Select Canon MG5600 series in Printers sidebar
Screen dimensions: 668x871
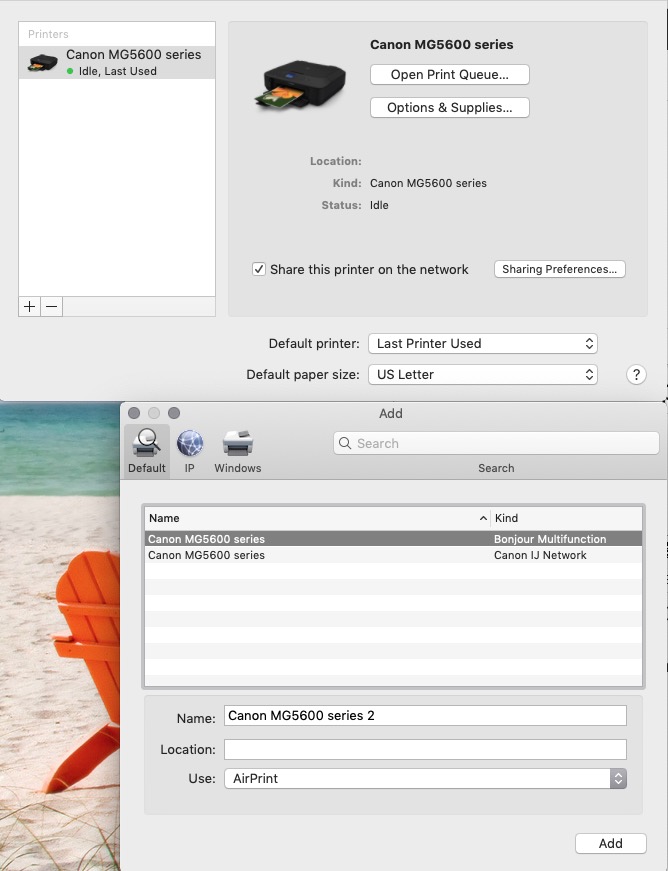(117, 62)
